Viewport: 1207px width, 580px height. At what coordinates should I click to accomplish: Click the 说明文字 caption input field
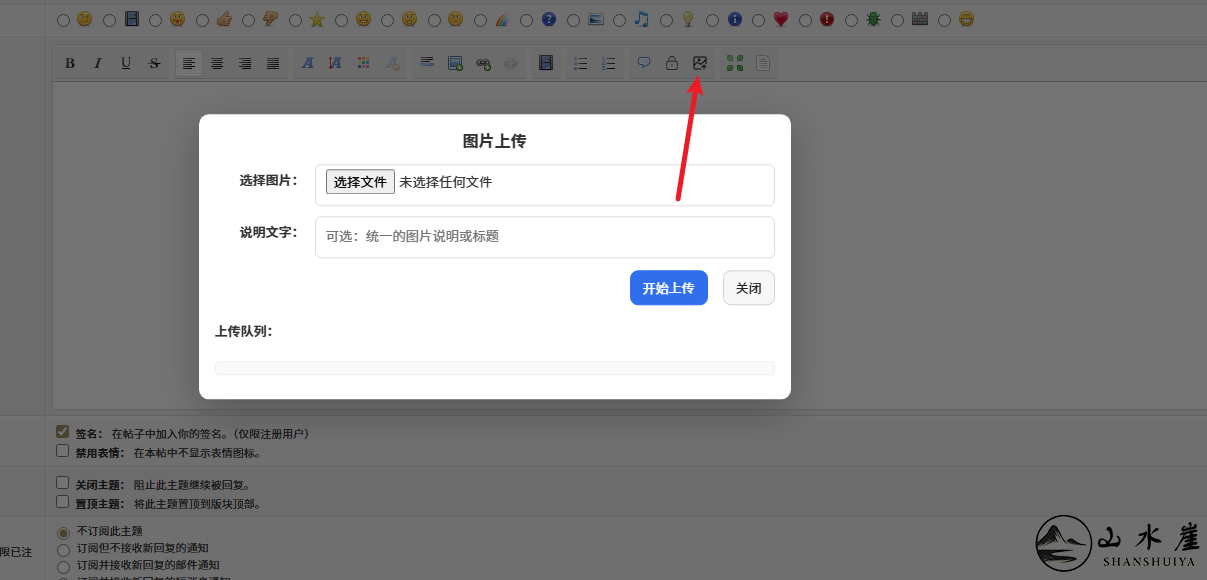coord(544,237)
